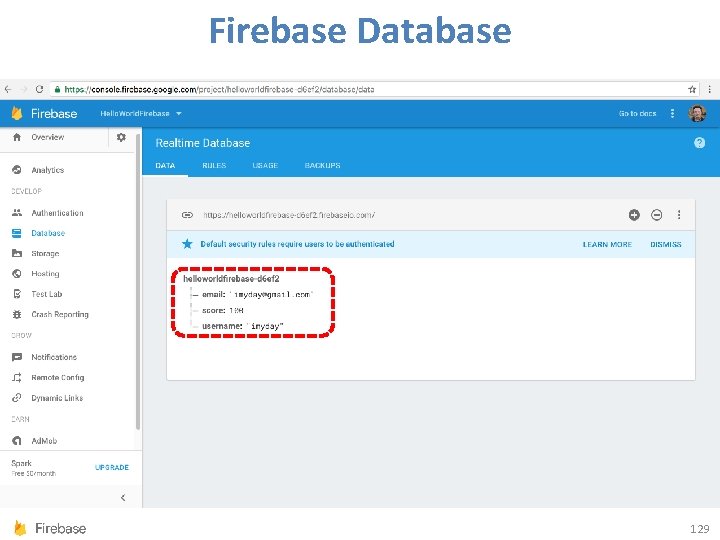
Task: Select the username key in the tree
Action: pyautogui.click(x=222, y=326)
